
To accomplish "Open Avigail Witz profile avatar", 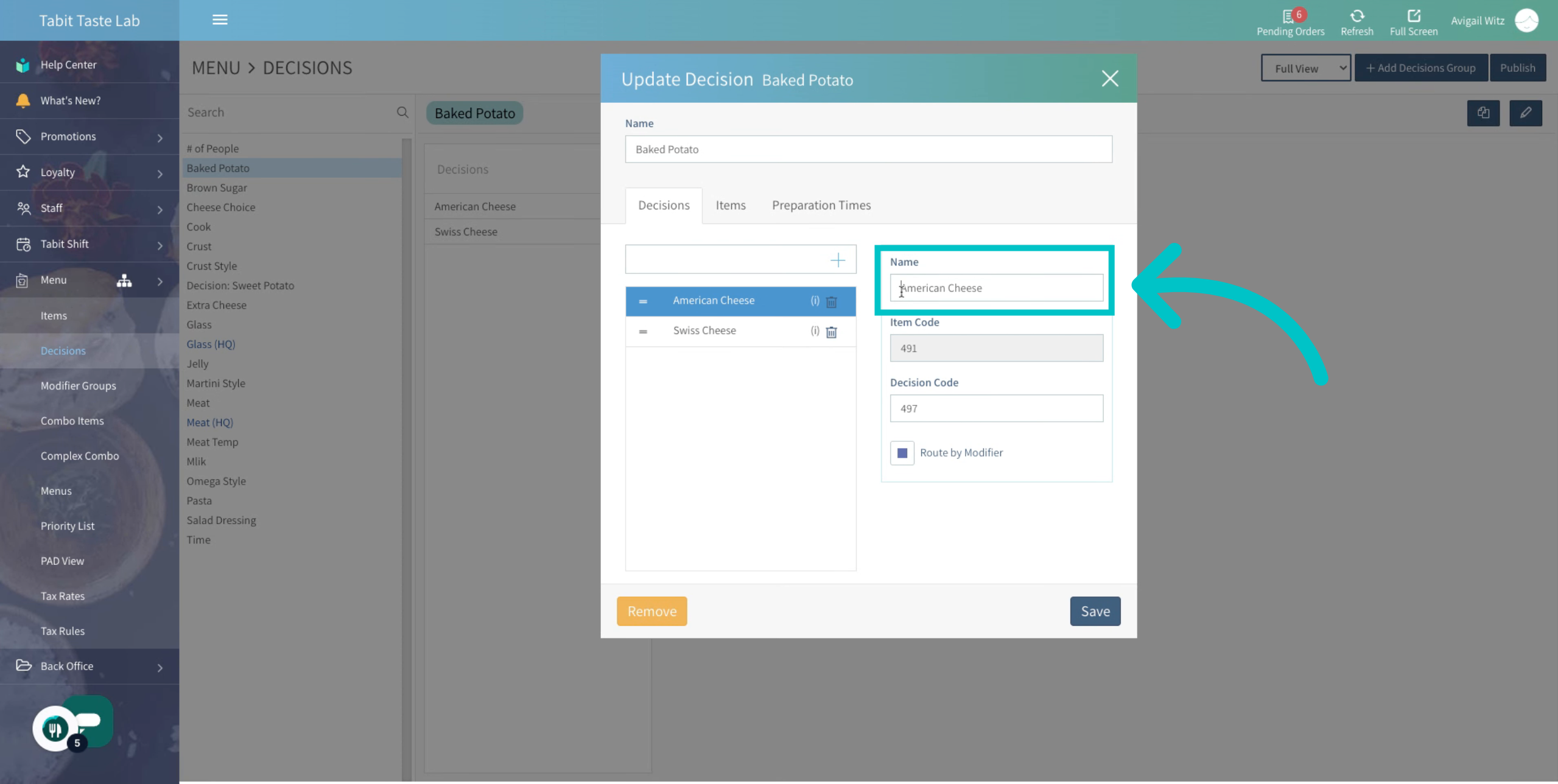I will pos(1526,21).
